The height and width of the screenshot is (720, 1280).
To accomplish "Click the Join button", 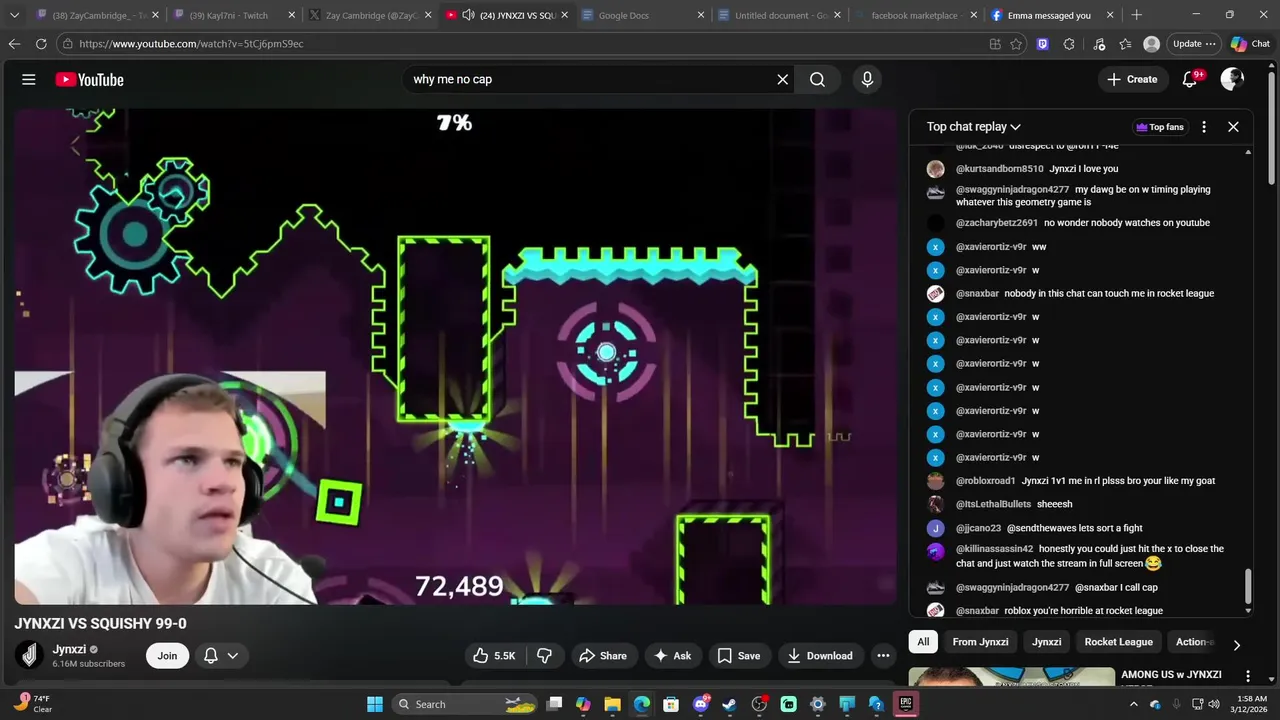I will 167,656.
